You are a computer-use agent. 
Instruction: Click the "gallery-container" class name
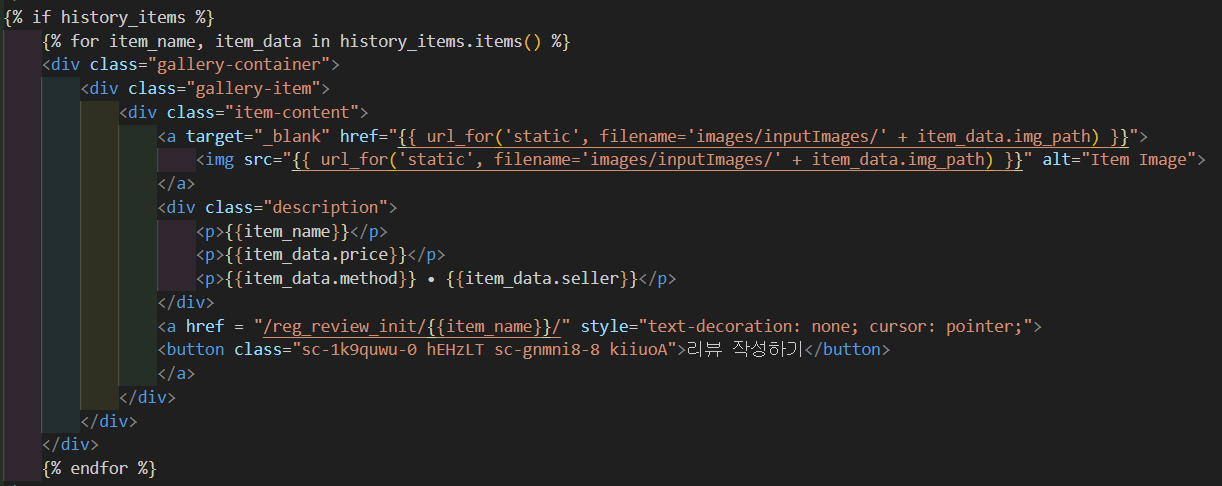[244, 65]
